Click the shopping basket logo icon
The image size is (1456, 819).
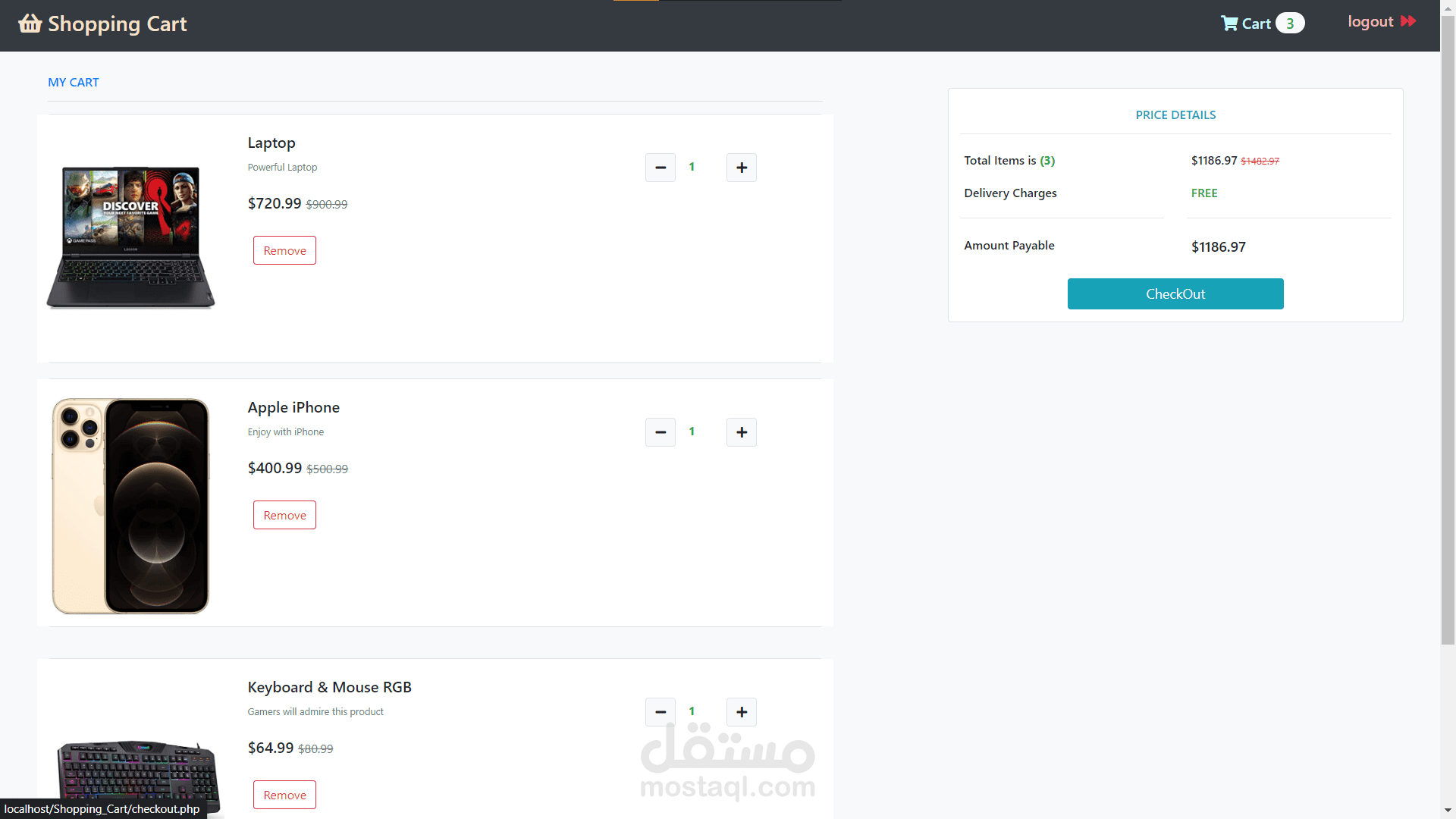click(30, 24)
